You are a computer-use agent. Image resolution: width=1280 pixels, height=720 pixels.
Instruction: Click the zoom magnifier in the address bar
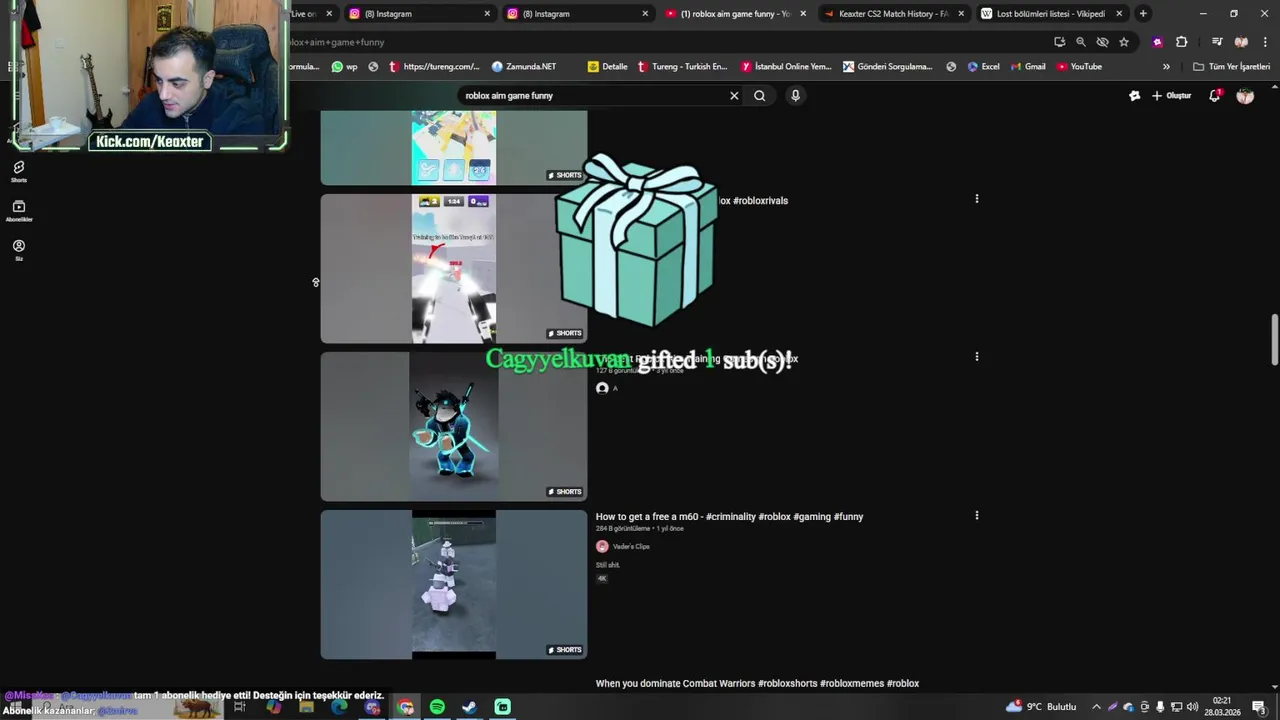[x=1081, y=42]
